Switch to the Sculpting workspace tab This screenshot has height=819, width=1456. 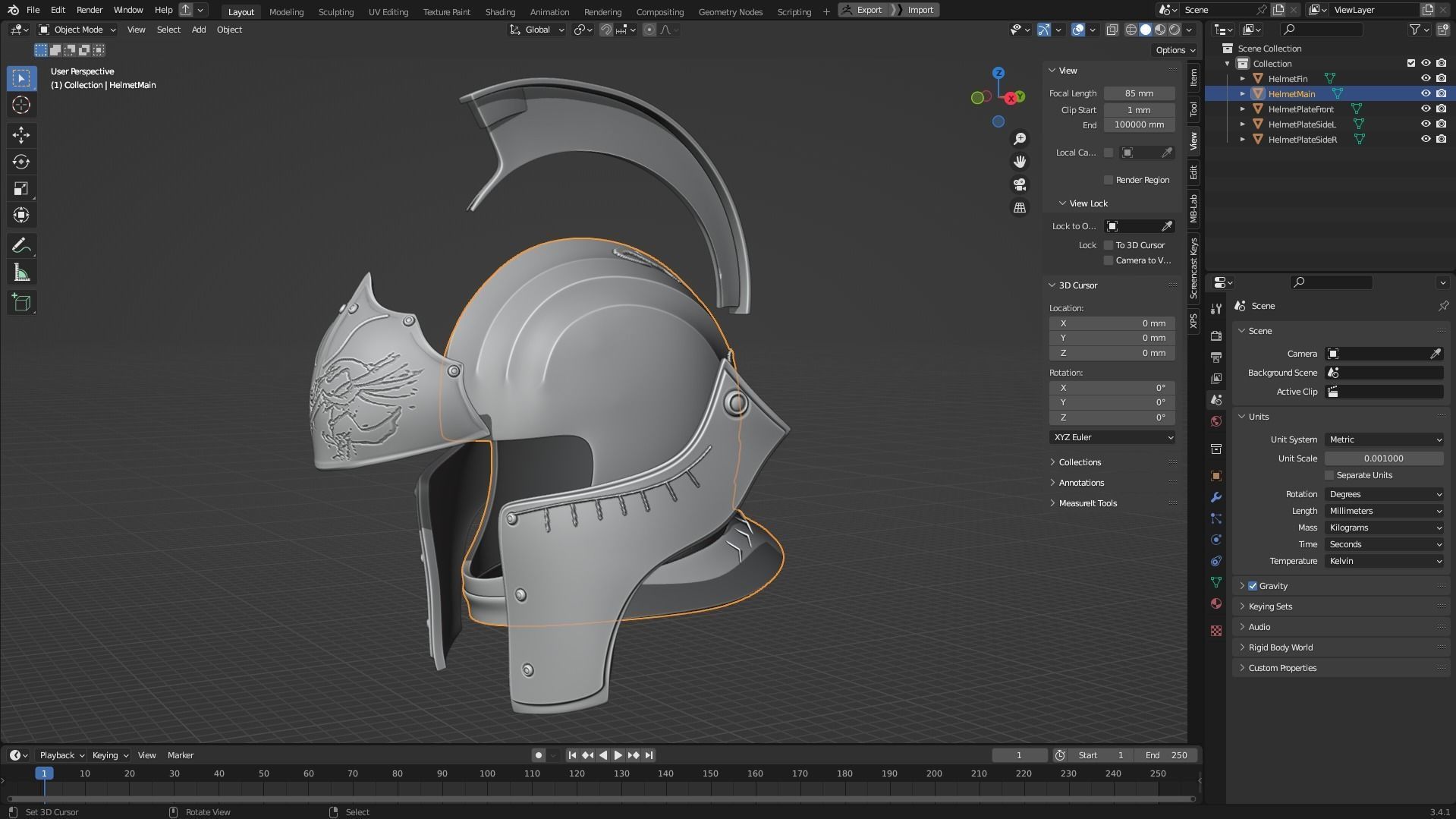coord(335,11)
